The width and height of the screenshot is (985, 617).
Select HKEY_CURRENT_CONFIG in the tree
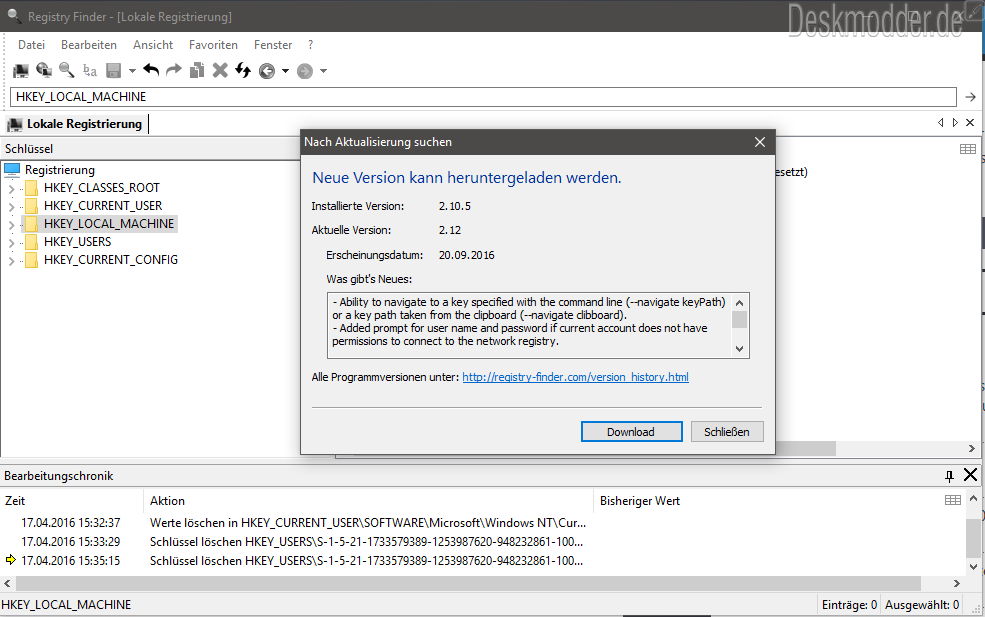coord(111,260)
